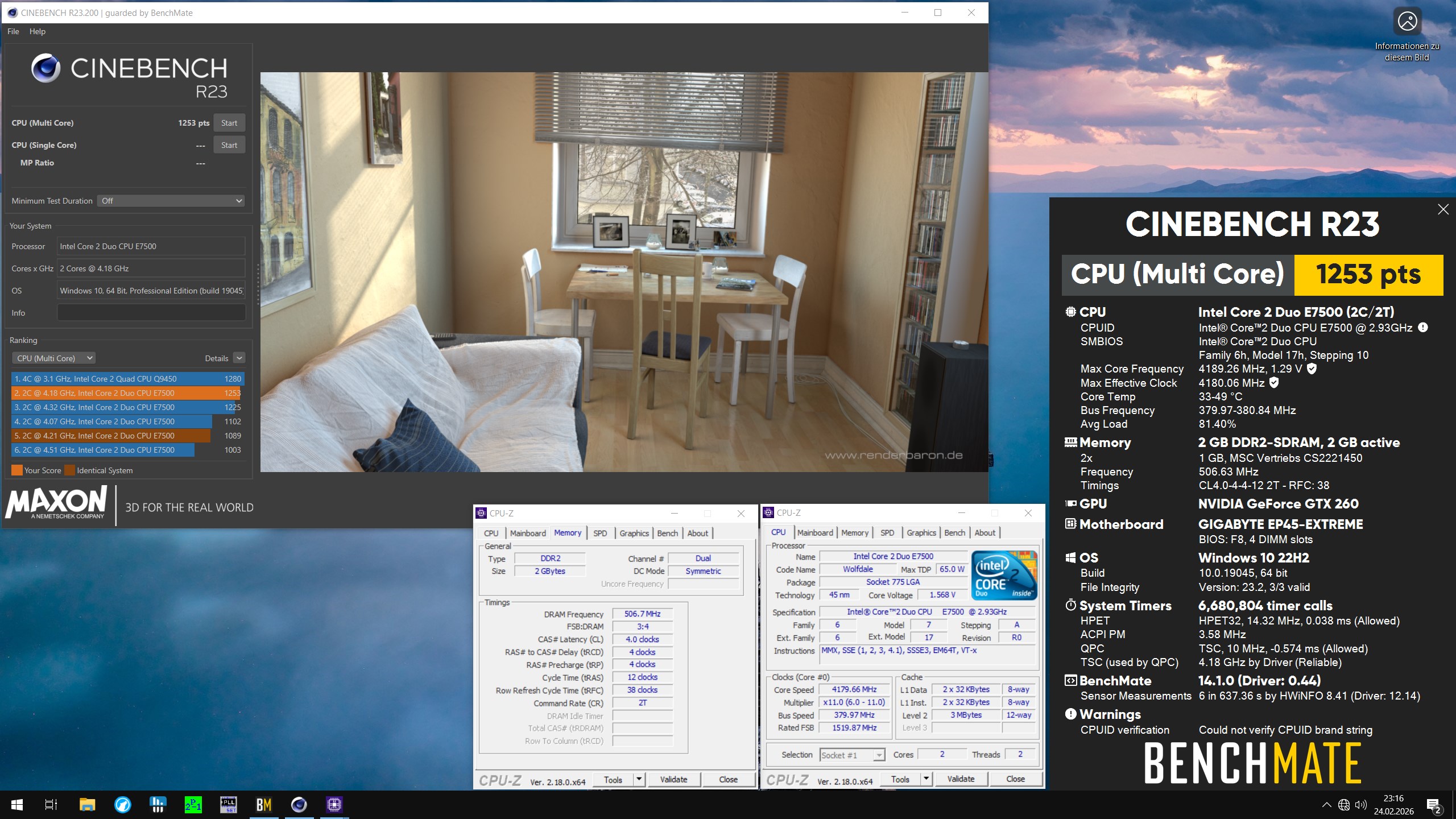Image resolution: width=1456 pixels, height=819 pixels.
Task: Switch to the SPD tab in the left CPU-Z window
Action: 599,533
